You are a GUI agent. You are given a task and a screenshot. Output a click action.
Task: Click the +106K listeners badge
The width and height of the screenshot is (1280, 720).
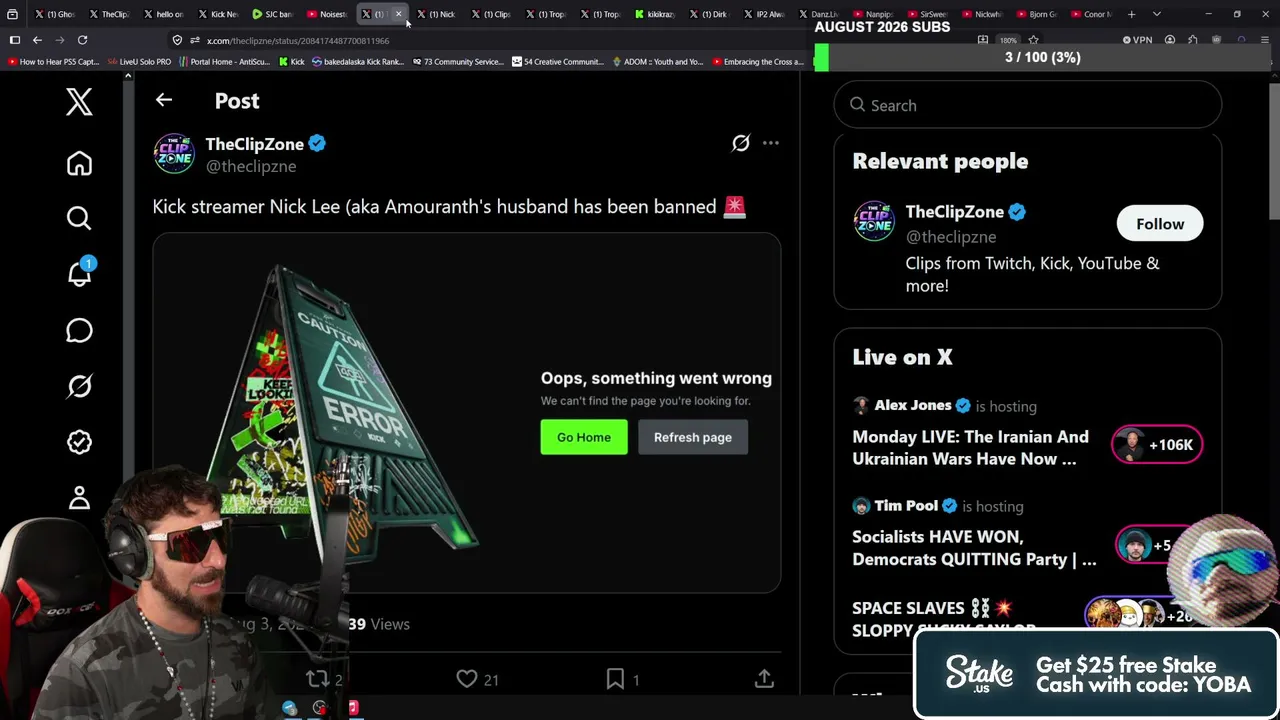coord(1157,445)
